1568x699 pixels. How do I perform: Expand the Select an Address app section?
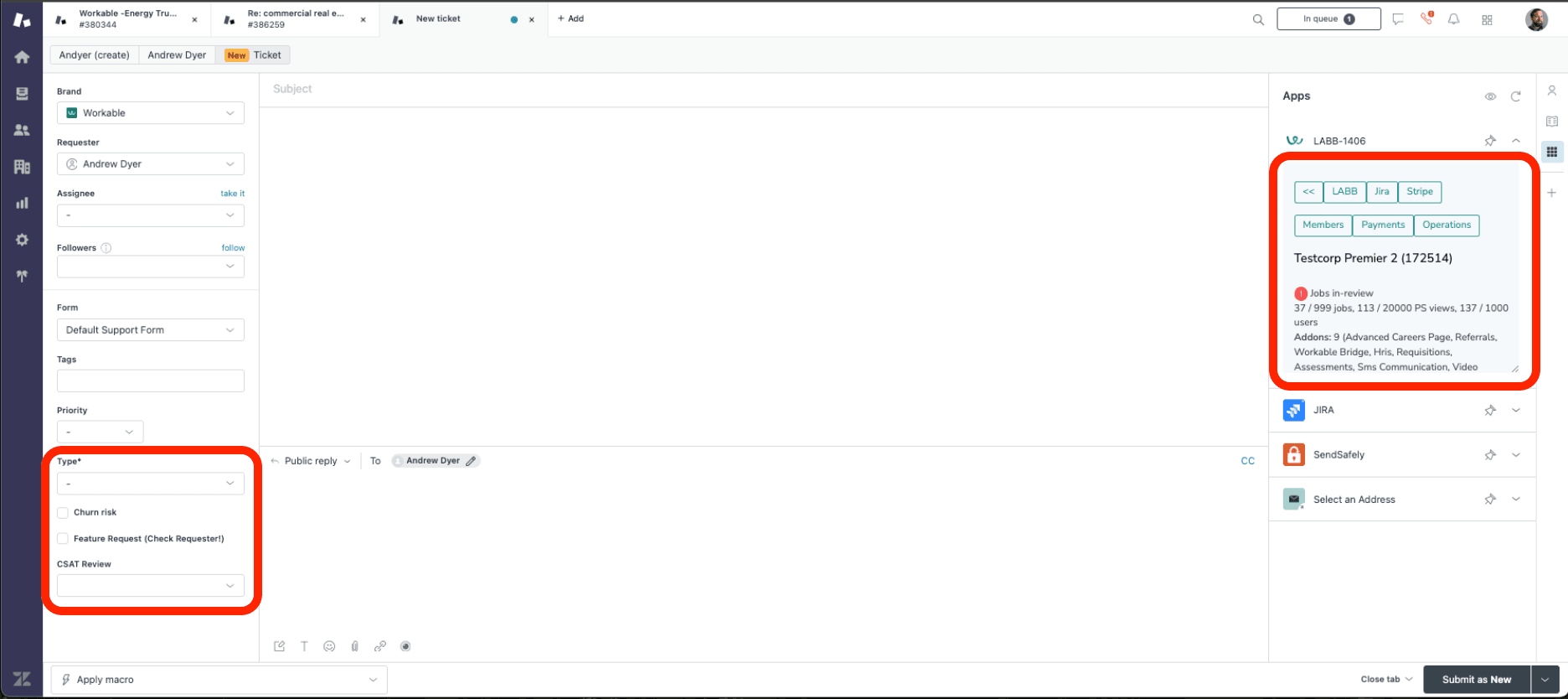point(1516,500)
